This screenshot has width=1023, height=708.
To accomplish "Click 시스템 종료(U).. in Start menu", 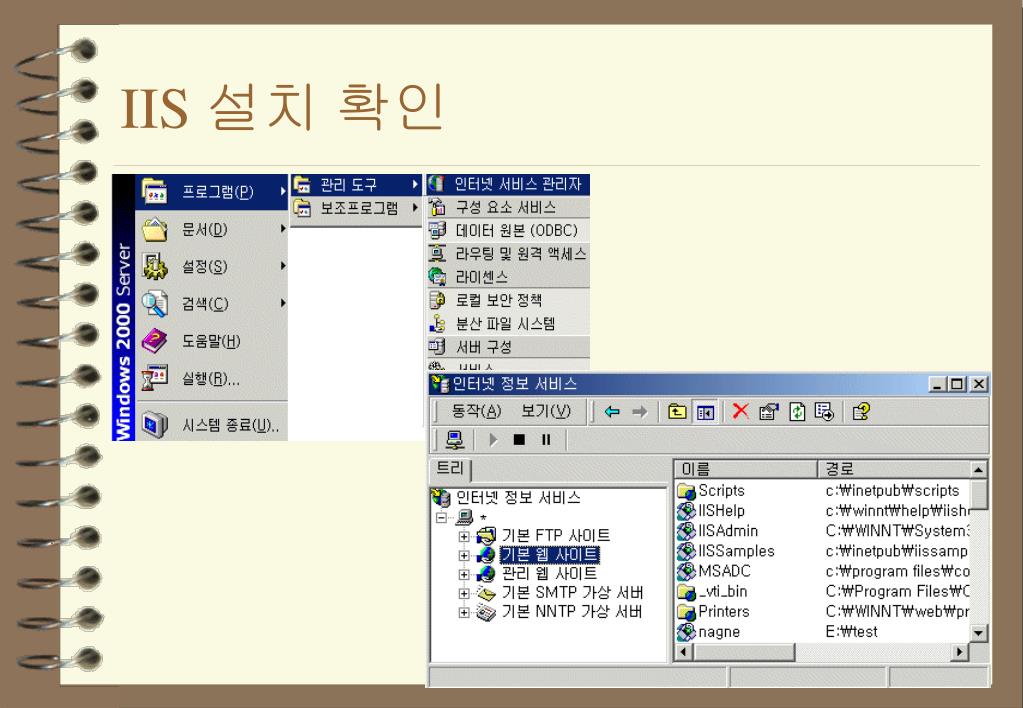I will tap(212, 425).
